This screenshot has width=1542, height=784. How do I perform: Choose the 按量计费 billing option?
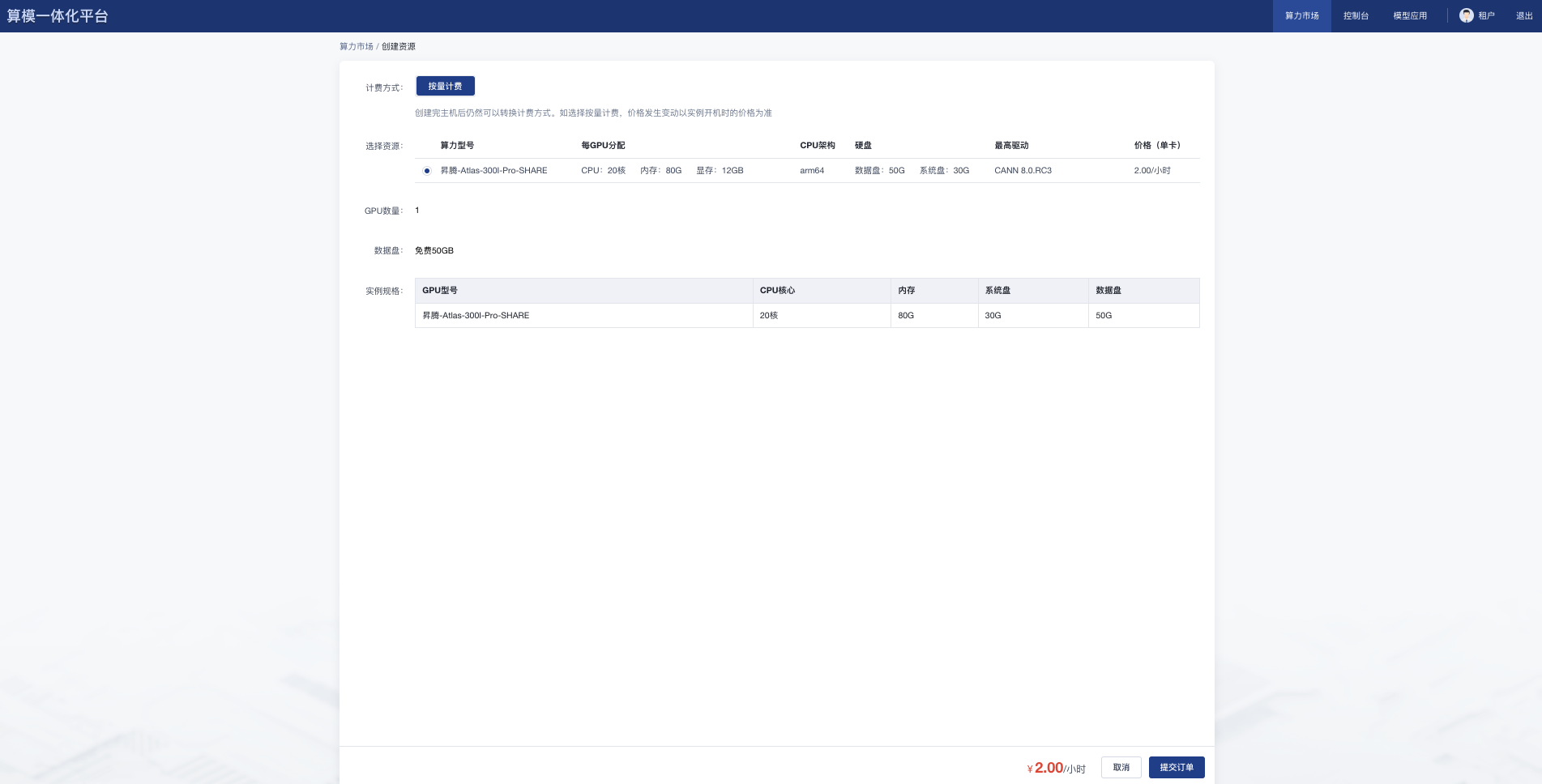pos(445,86)
